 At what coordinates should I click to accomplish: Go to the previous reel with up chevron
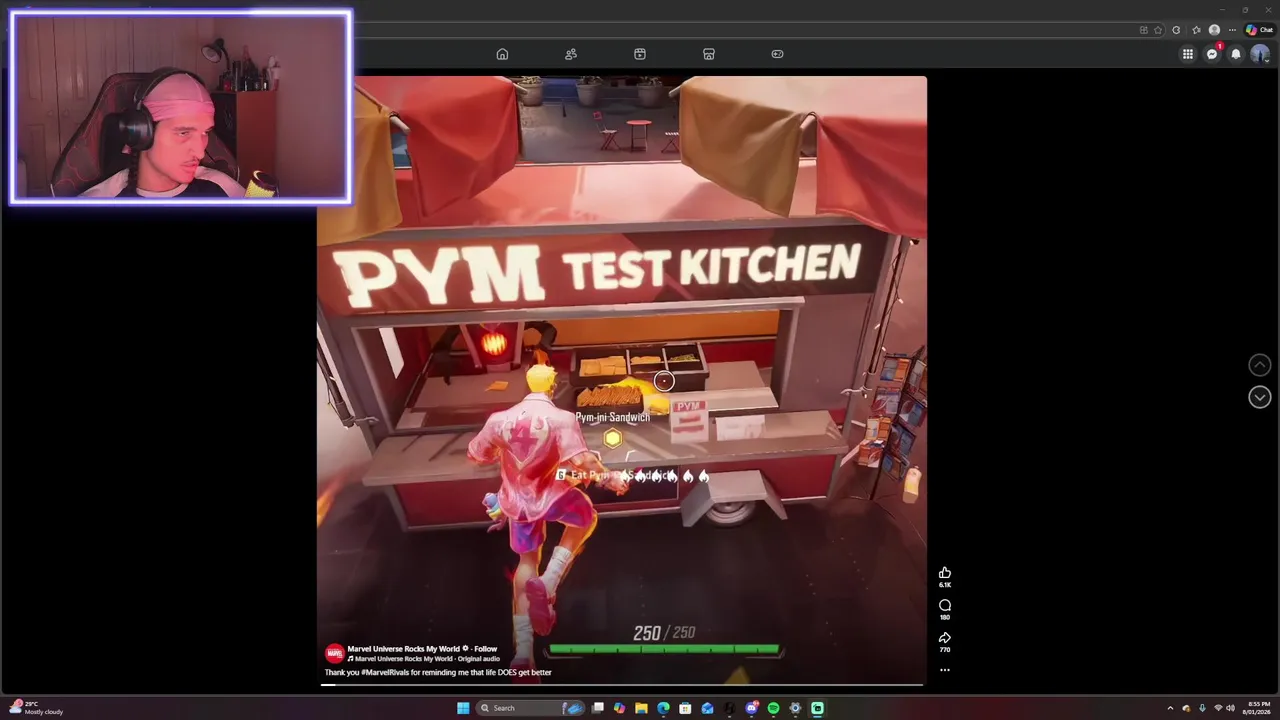(1260, 365)
